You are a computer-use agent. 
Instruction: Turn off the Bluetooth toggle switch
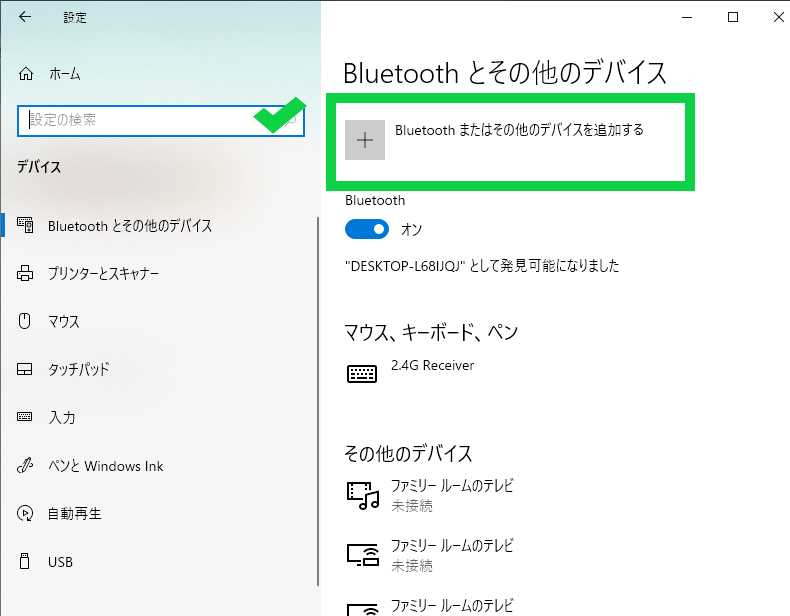[367, 229]
